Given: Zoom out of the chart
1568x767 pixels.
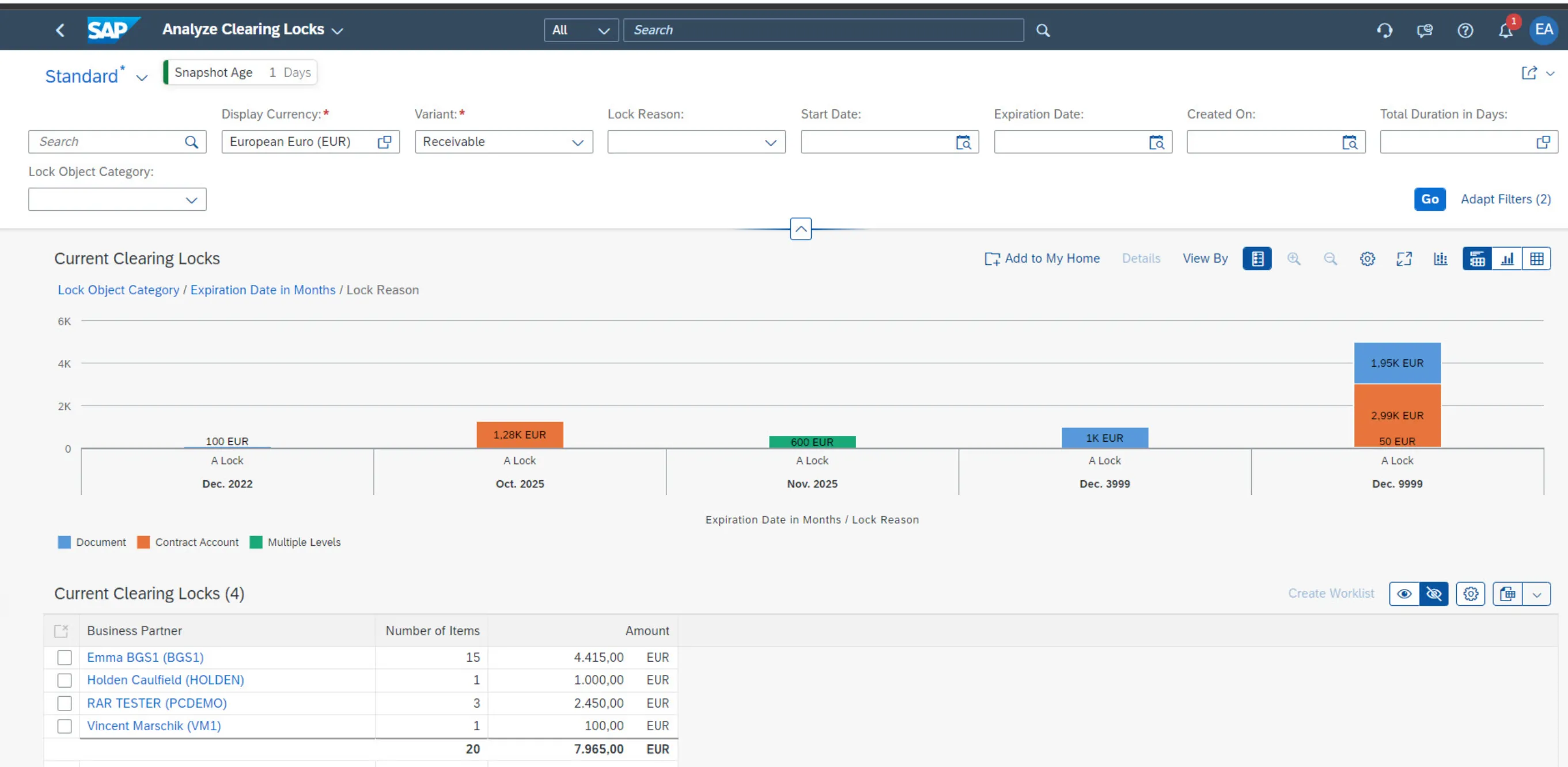Looking at the screenshot, I should 1330,259.
